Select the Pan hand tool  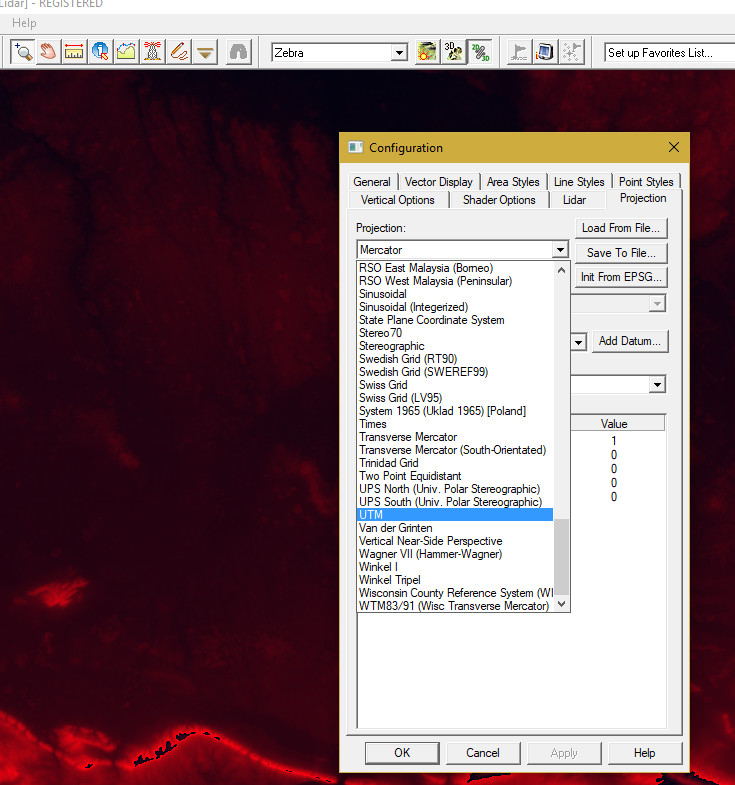pos(49,52)
